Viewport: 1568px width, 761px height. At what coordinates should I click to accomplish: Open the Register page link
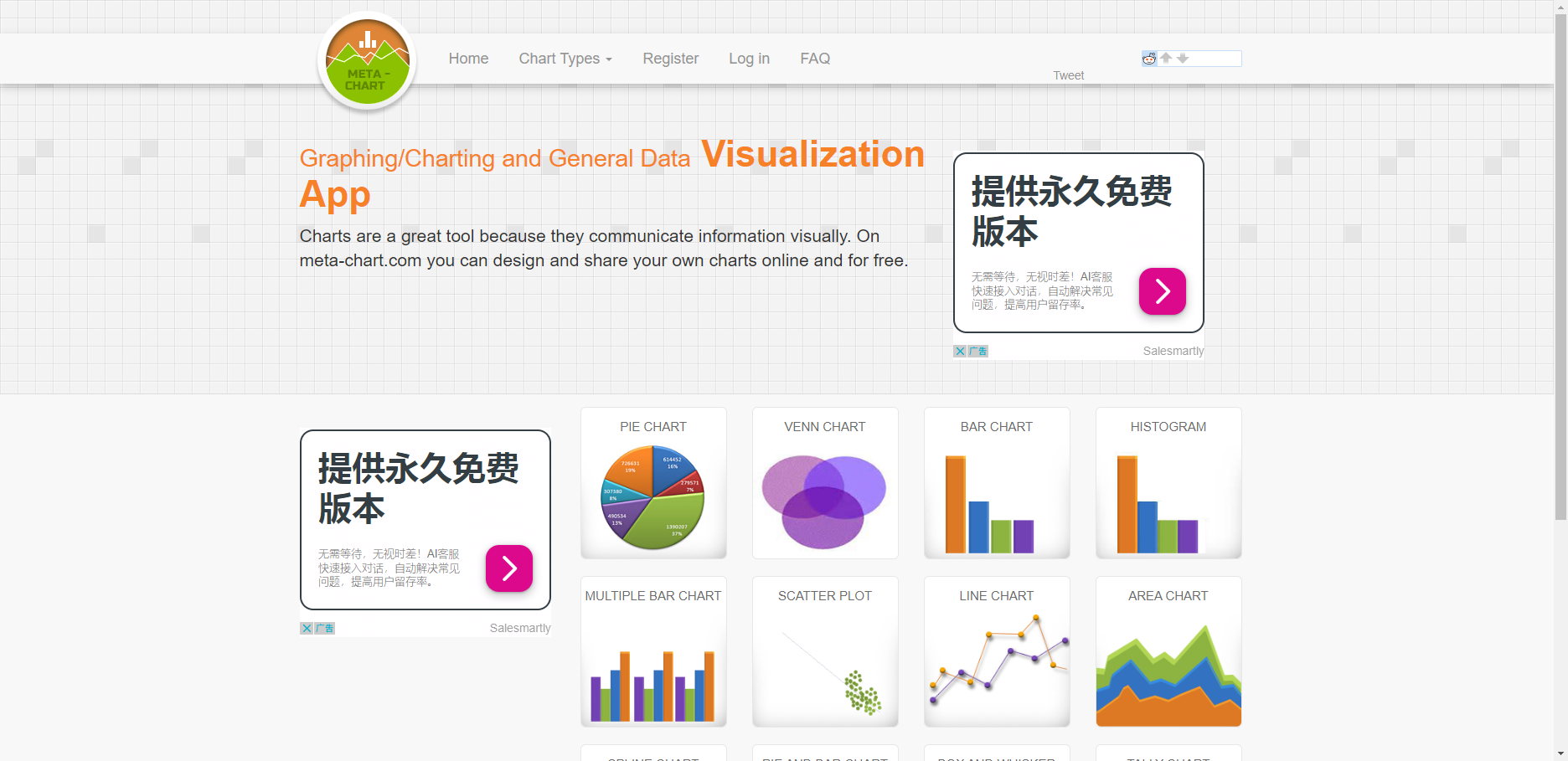[670, 59]
